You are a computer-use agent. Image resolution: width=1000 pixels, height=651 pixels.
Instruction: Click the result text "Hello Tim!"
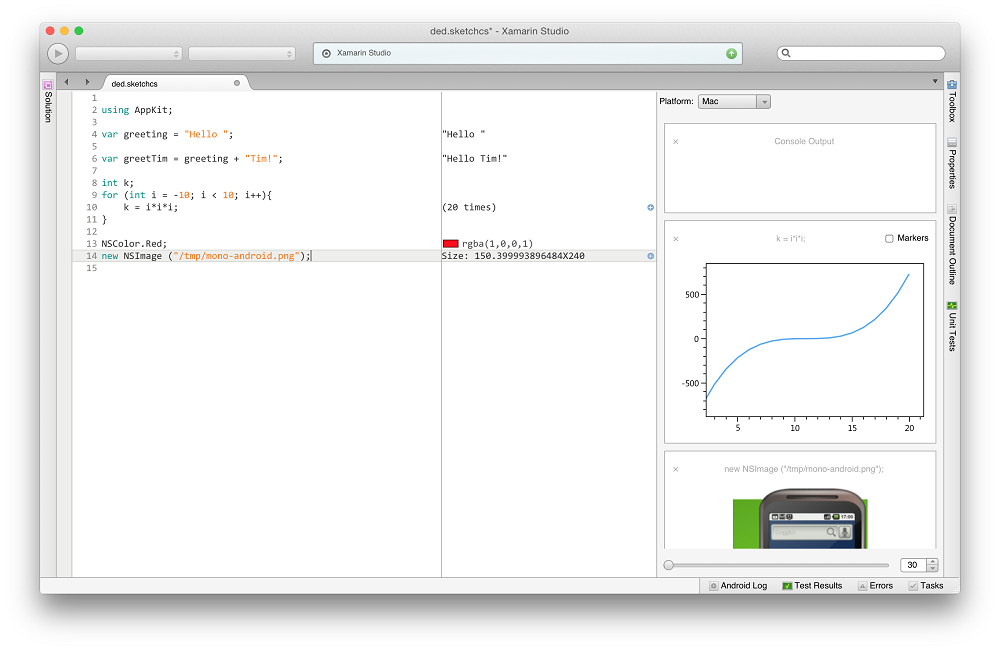(x=474, y=158)
